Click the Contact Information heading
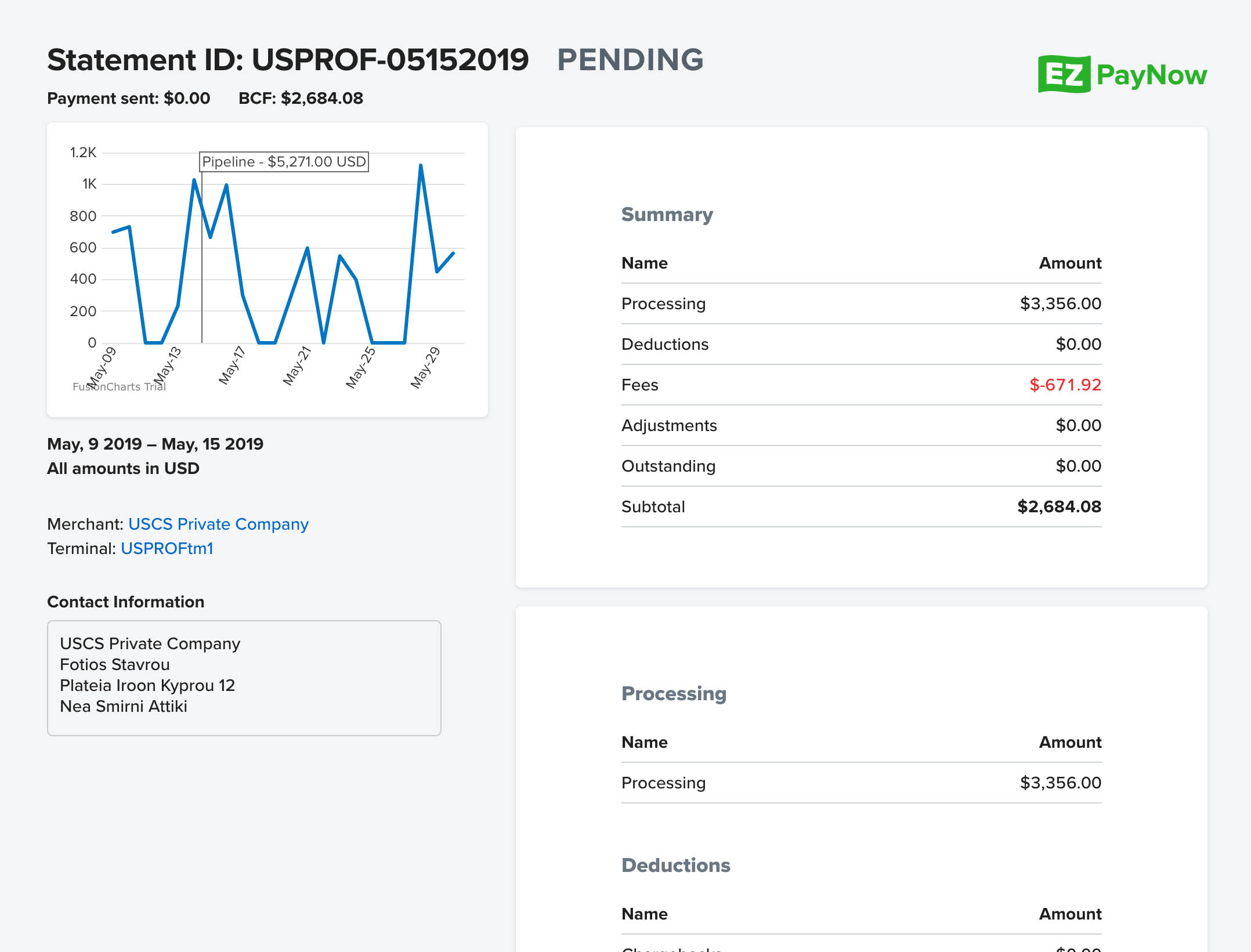1251x952 pixels. 126,602
